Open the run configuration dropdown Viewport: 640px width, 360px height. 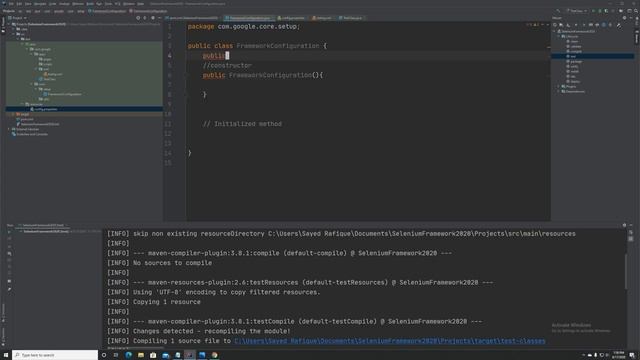[x=577, y=11]
